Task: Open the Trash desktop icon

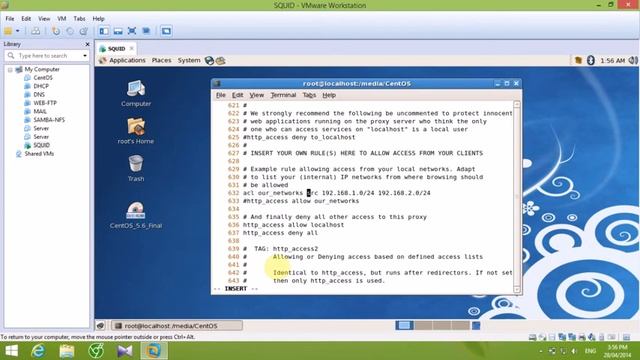Action: tap(136, 168)
